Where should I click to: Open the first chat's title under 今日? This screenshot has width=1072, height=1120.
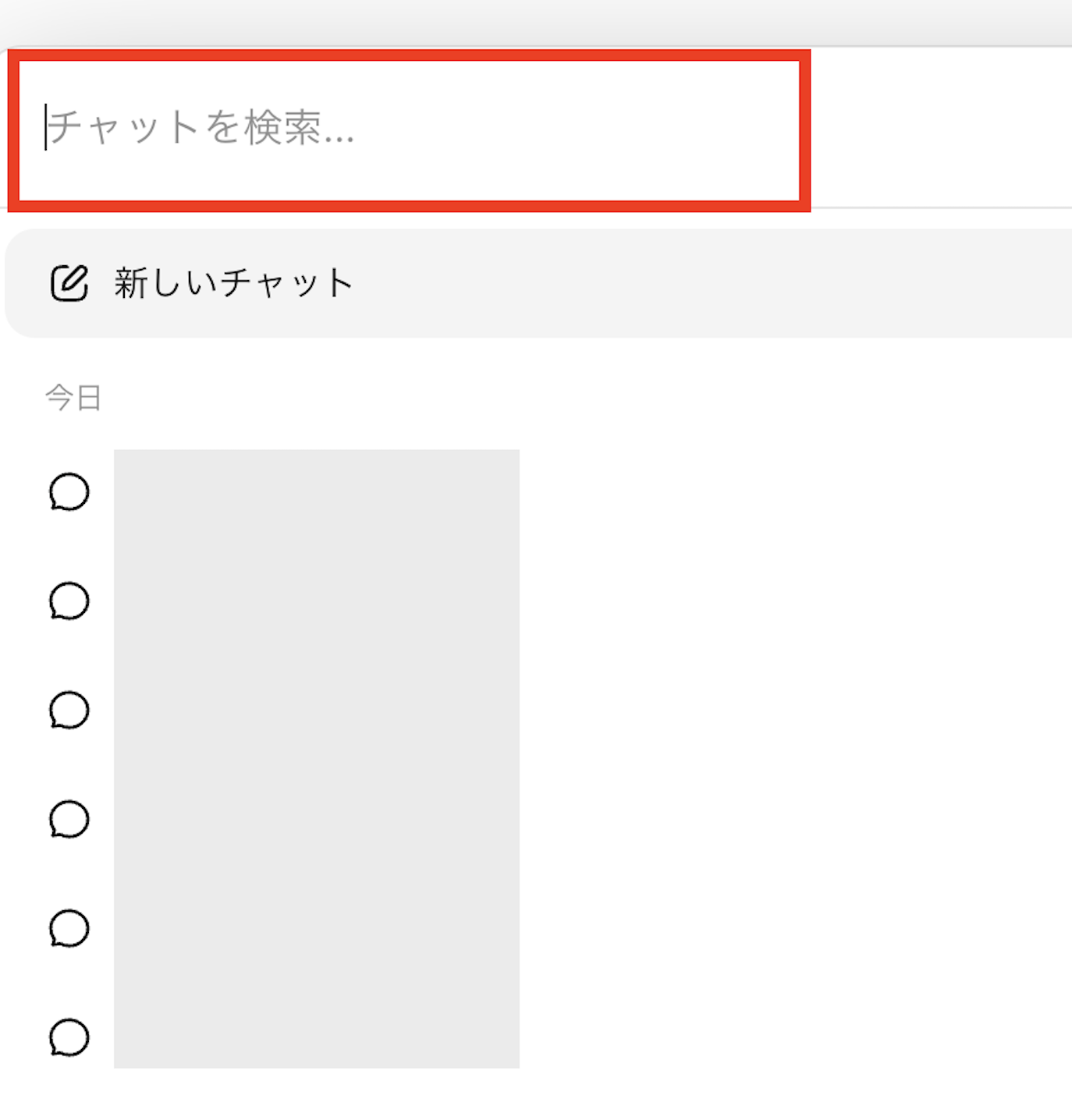(x=316, y=492)
